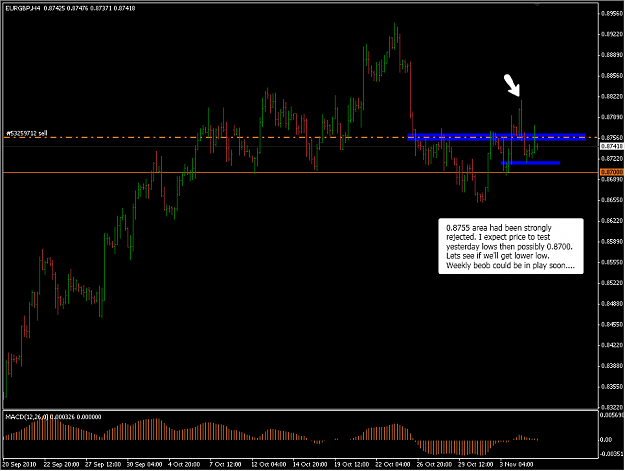Click the 0.88560 price axis label
625x471 pixels.
(x=612, y=76)
